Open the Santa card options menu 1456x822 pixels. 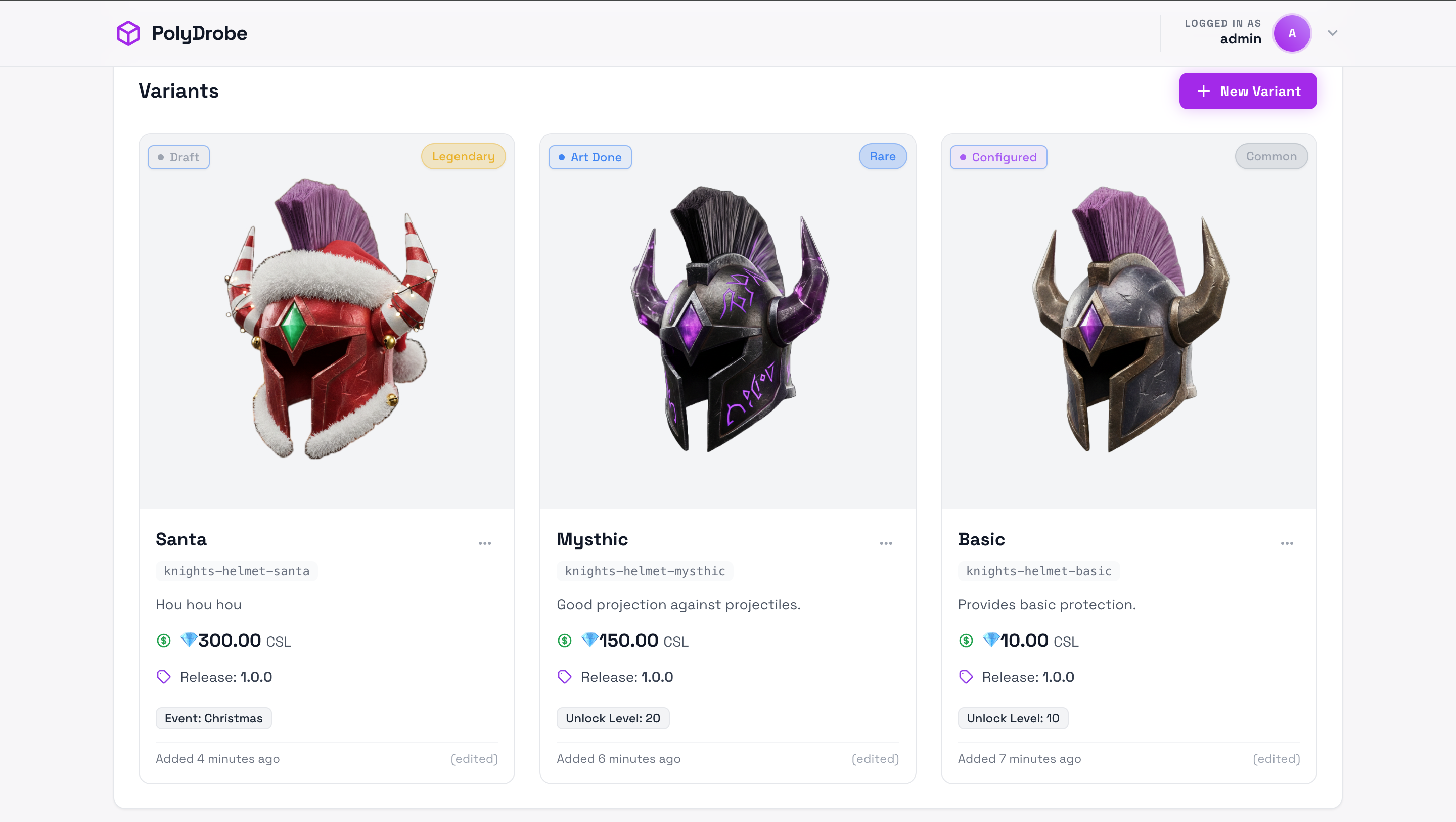pyautogui.click(x=484, y=543)
